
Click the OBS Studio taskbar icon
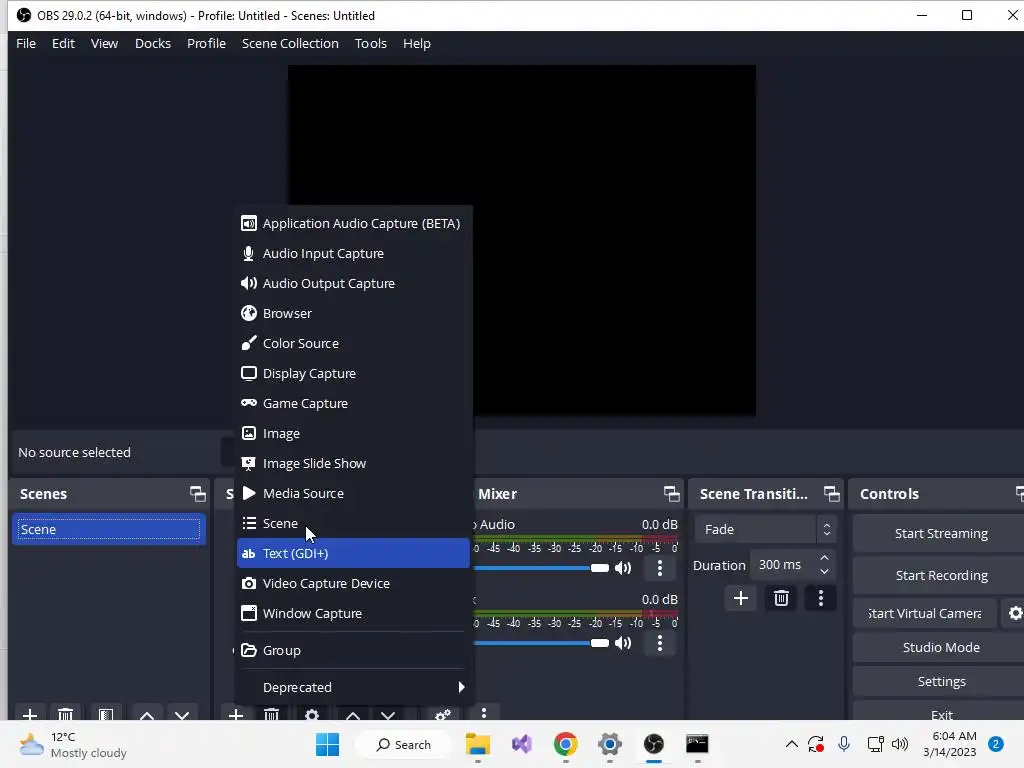coord(654,744)
